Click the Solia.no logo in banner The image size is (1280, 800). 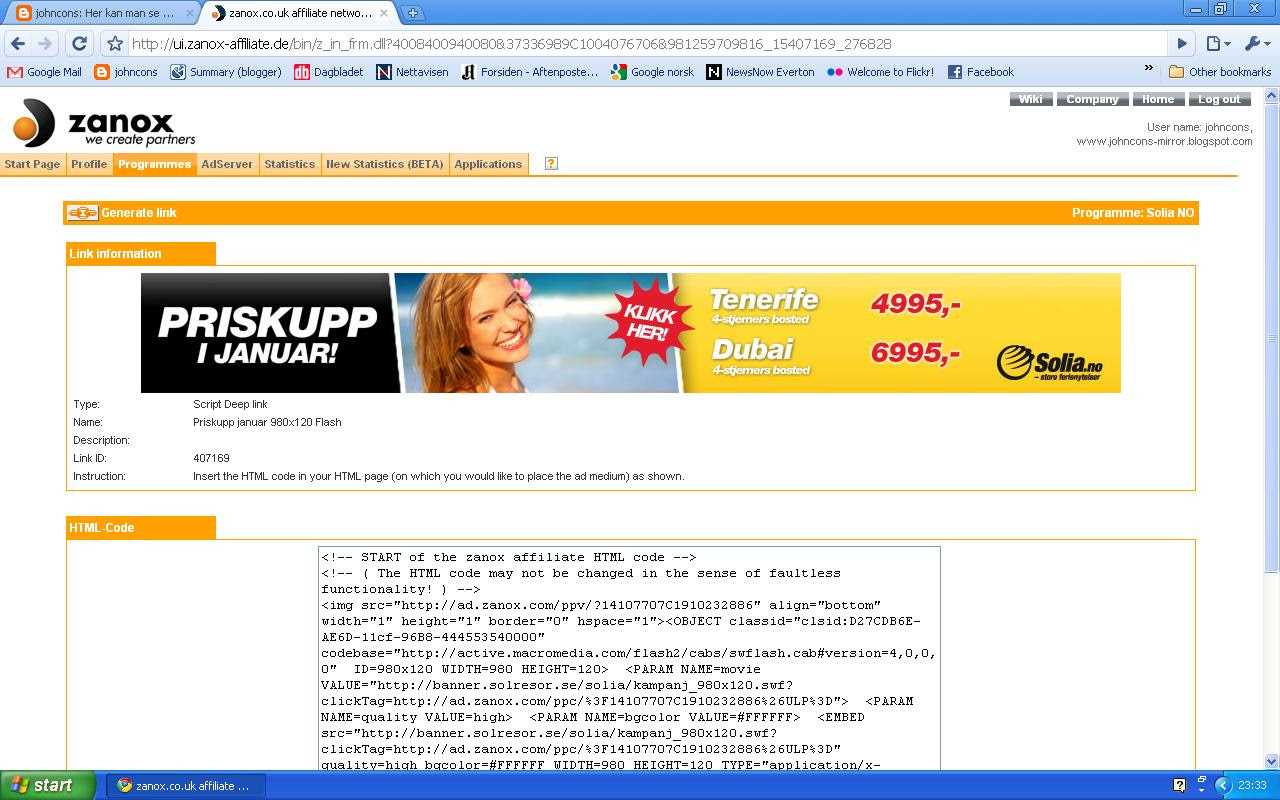pyautogui.click(x=1049, y=363)
